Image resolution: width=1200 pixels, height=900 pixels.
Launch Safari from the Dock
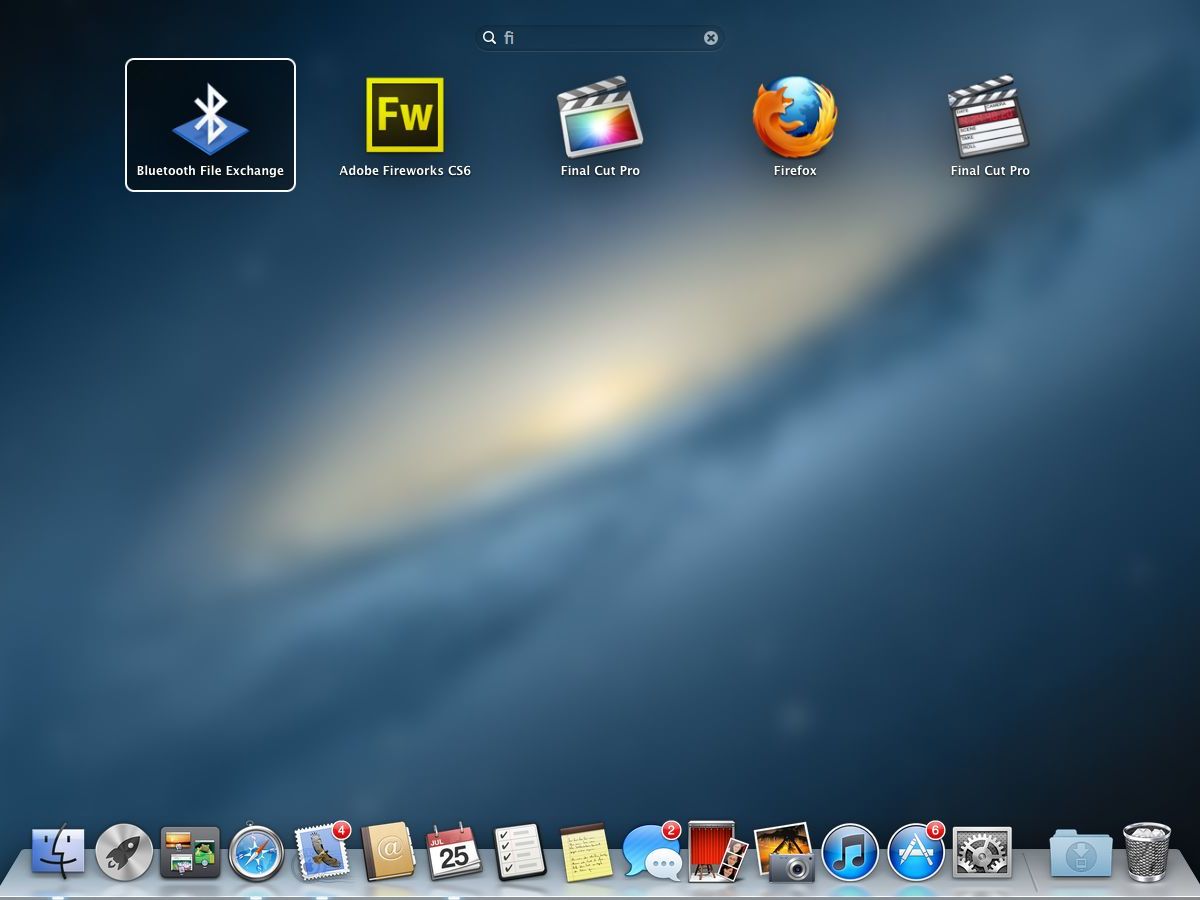pyautogui.click(x=257, y=852)
